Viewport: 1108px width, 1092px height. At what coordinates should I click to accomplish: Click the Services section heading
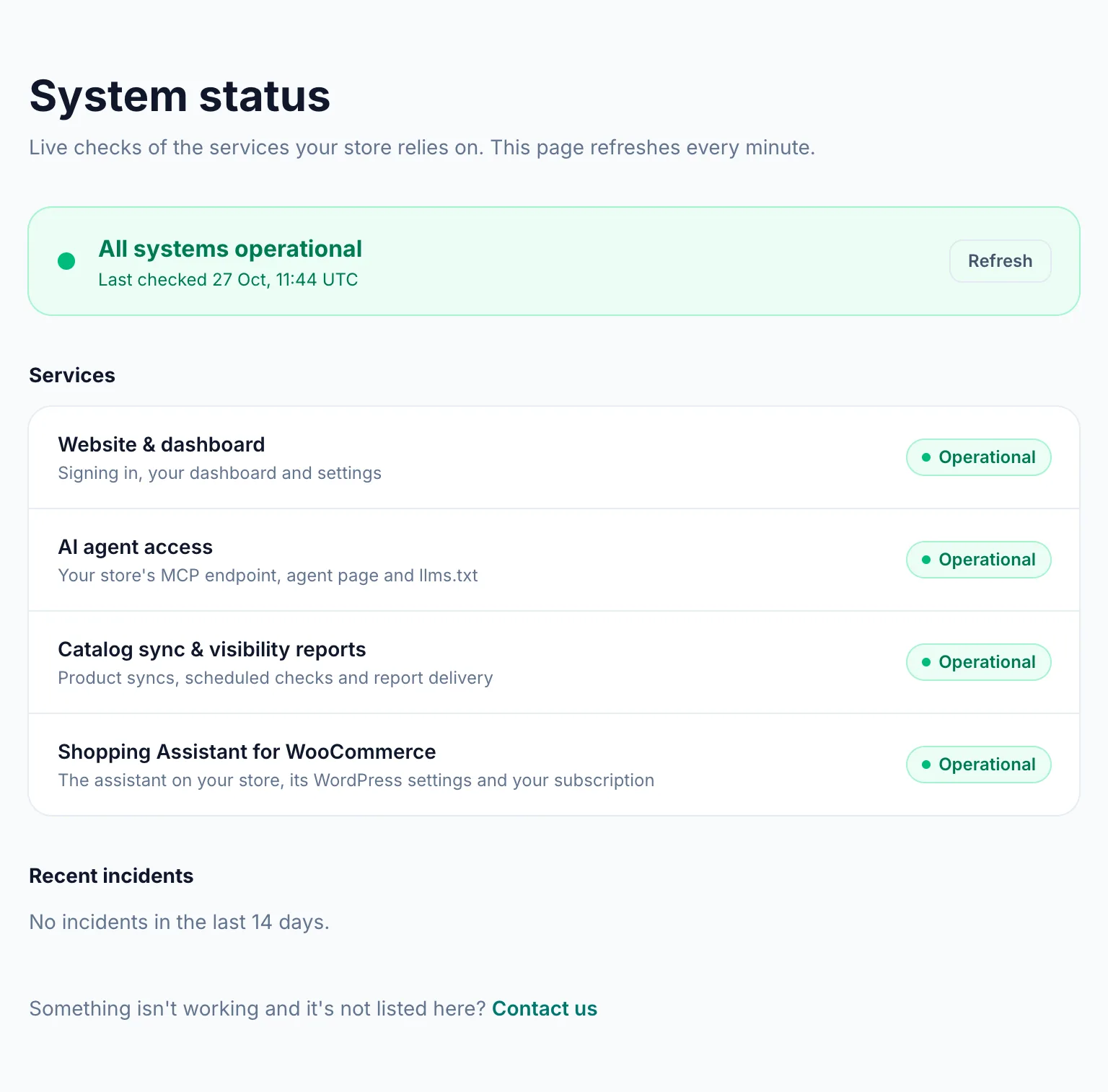[72, 375]
